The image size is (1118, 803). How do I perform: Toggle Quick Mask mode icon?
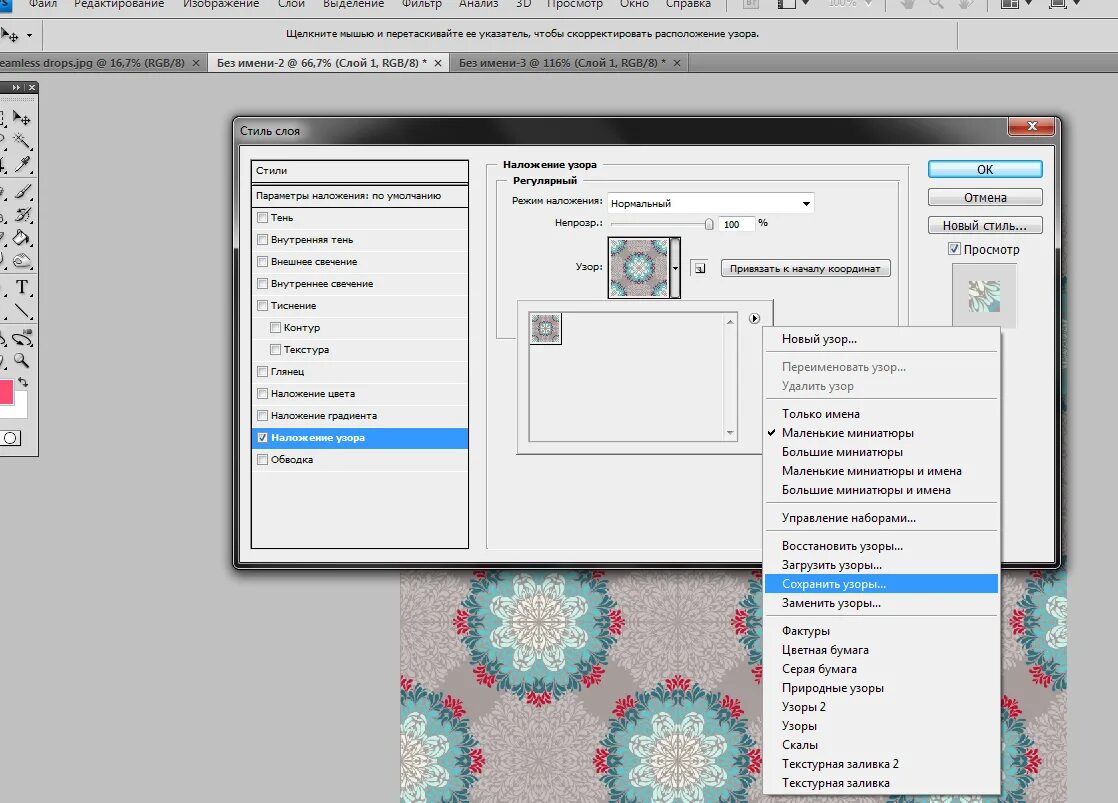[10, 438]
